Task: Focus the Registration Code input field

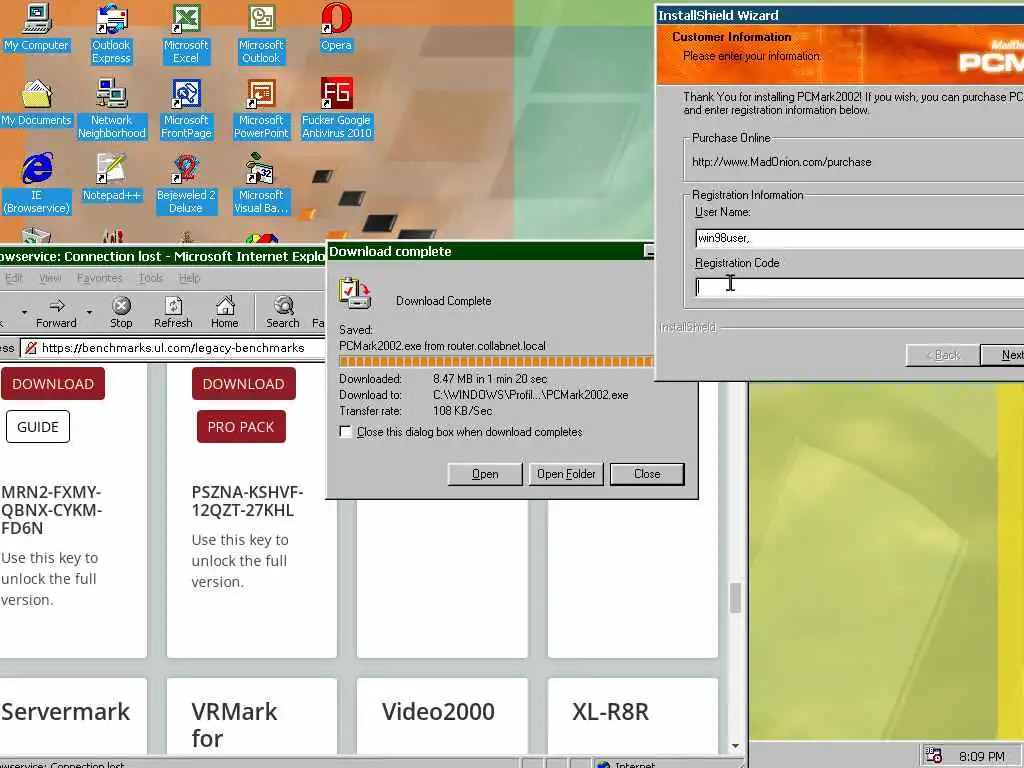Action: (x=859, y=287)
